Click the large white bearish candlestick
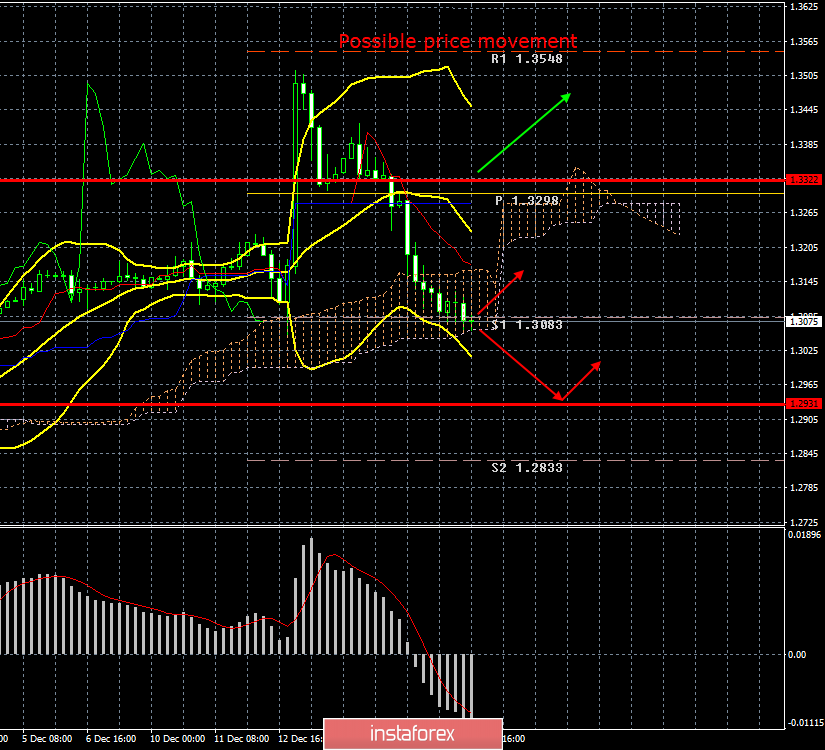825x750 pixels. click(408, 230)
